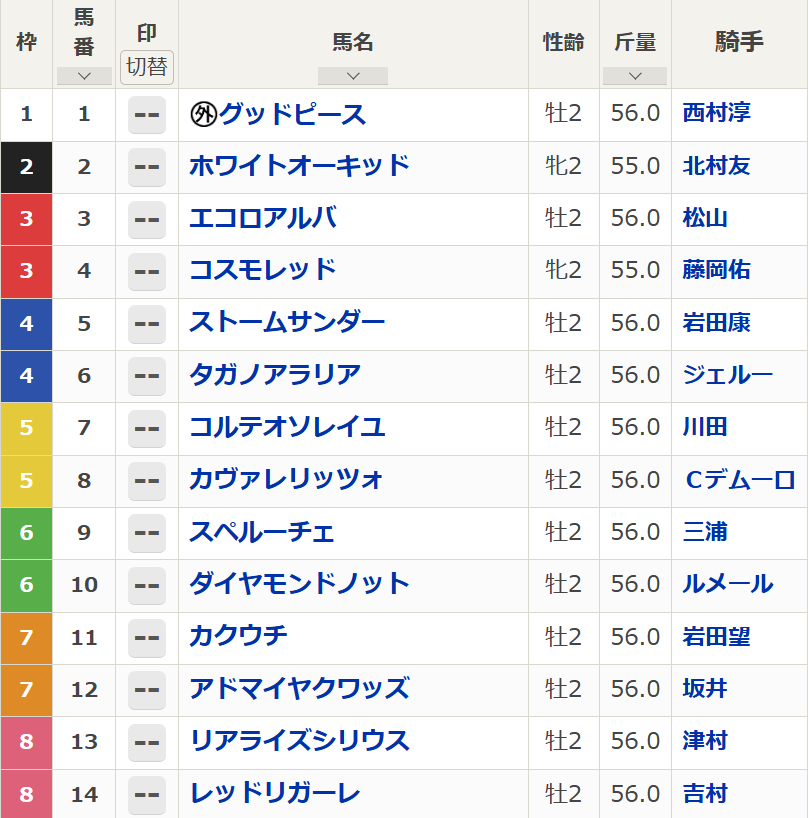Open horse page for エコロアルバ

(262, 219)
